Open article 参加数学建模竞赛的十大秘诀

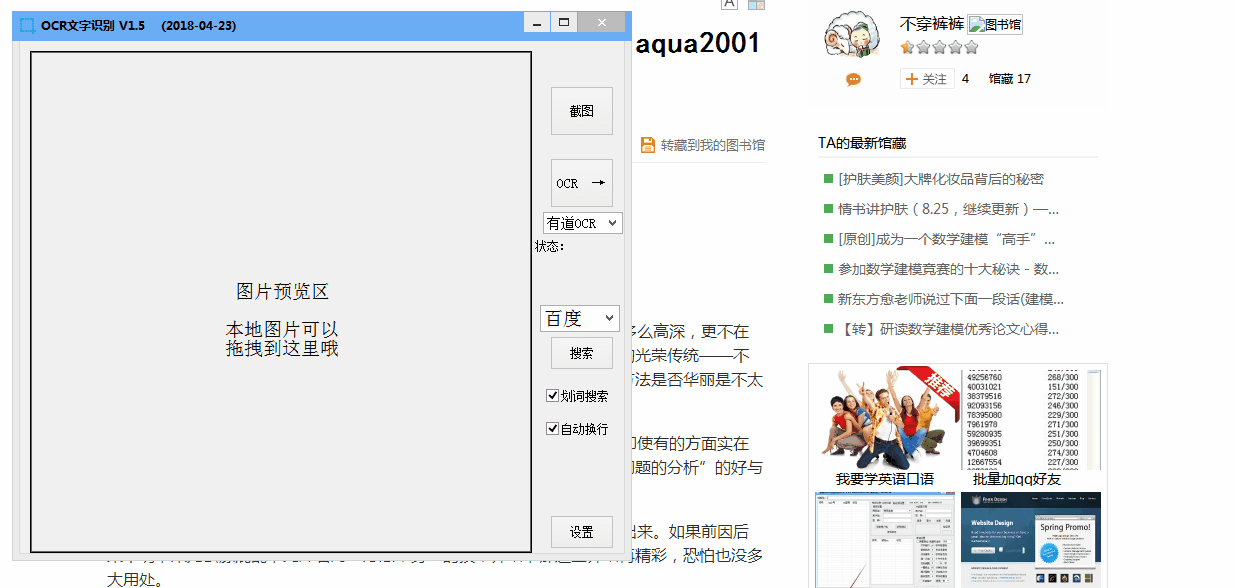(x=949, y=269)
